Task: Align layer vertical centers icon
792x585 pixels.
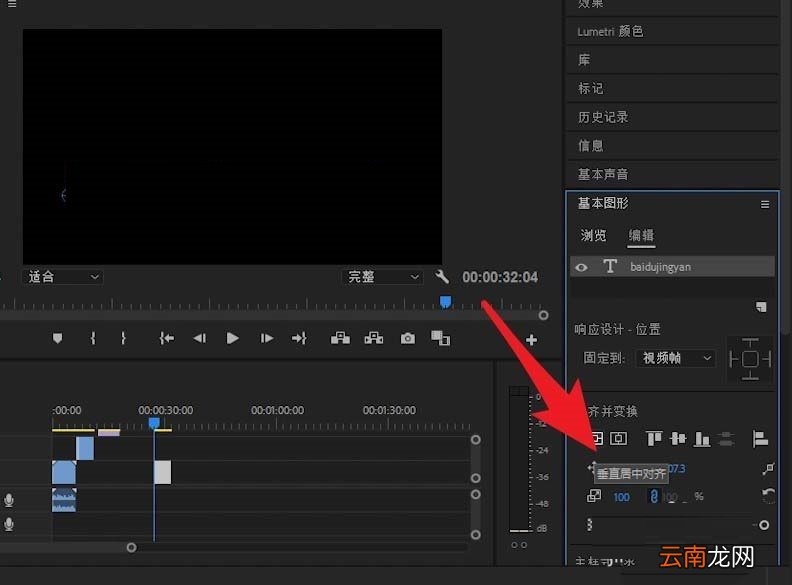Action: tap(678, 438)
